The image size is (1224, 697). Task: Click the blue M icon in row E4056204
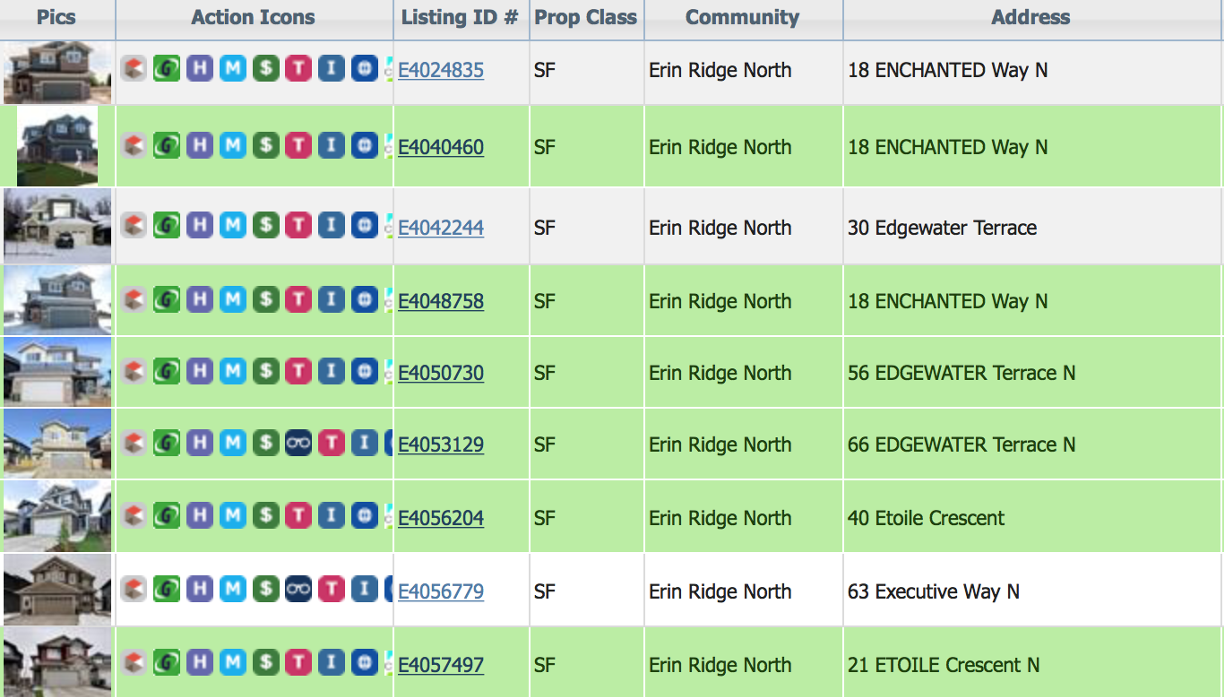(x=233, y=516)
